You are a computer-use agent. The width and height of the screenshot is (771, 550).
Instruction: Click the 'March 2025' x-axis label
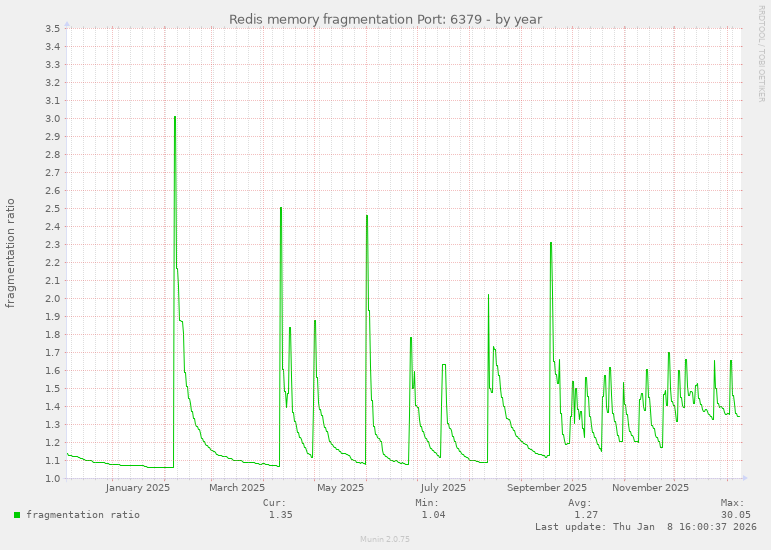(237, 488)
